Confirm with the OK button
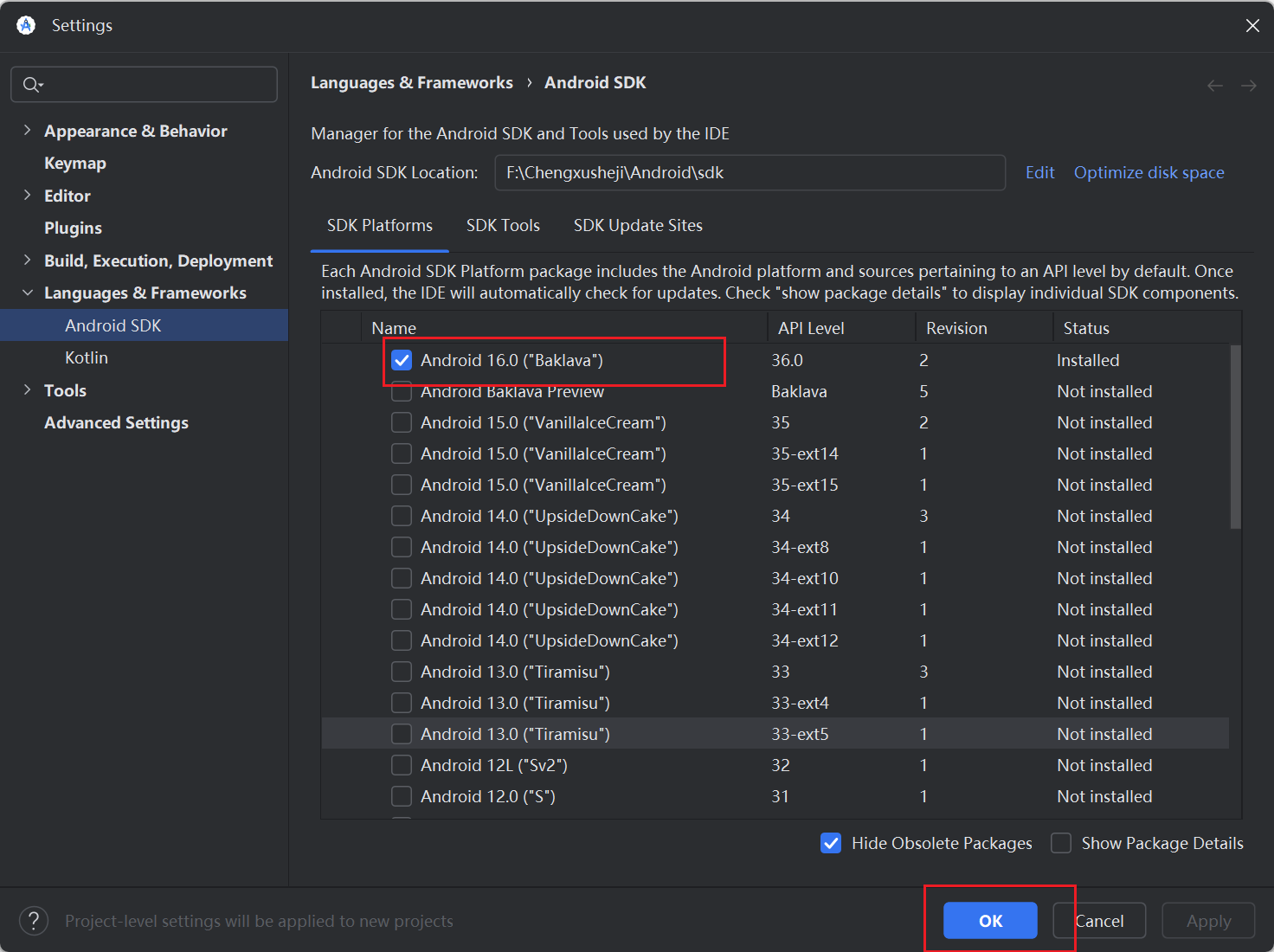The width and height of the screenshot is (1274, 952). click(990, 921)
